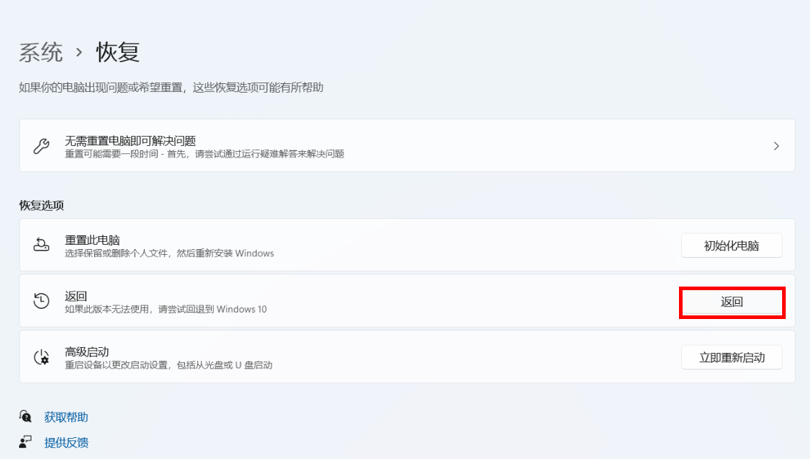Screen dimensions: 810x459
Task: Open the 无需重置电脑即可解决问题 card title
Action: click(x=130, y=140)
